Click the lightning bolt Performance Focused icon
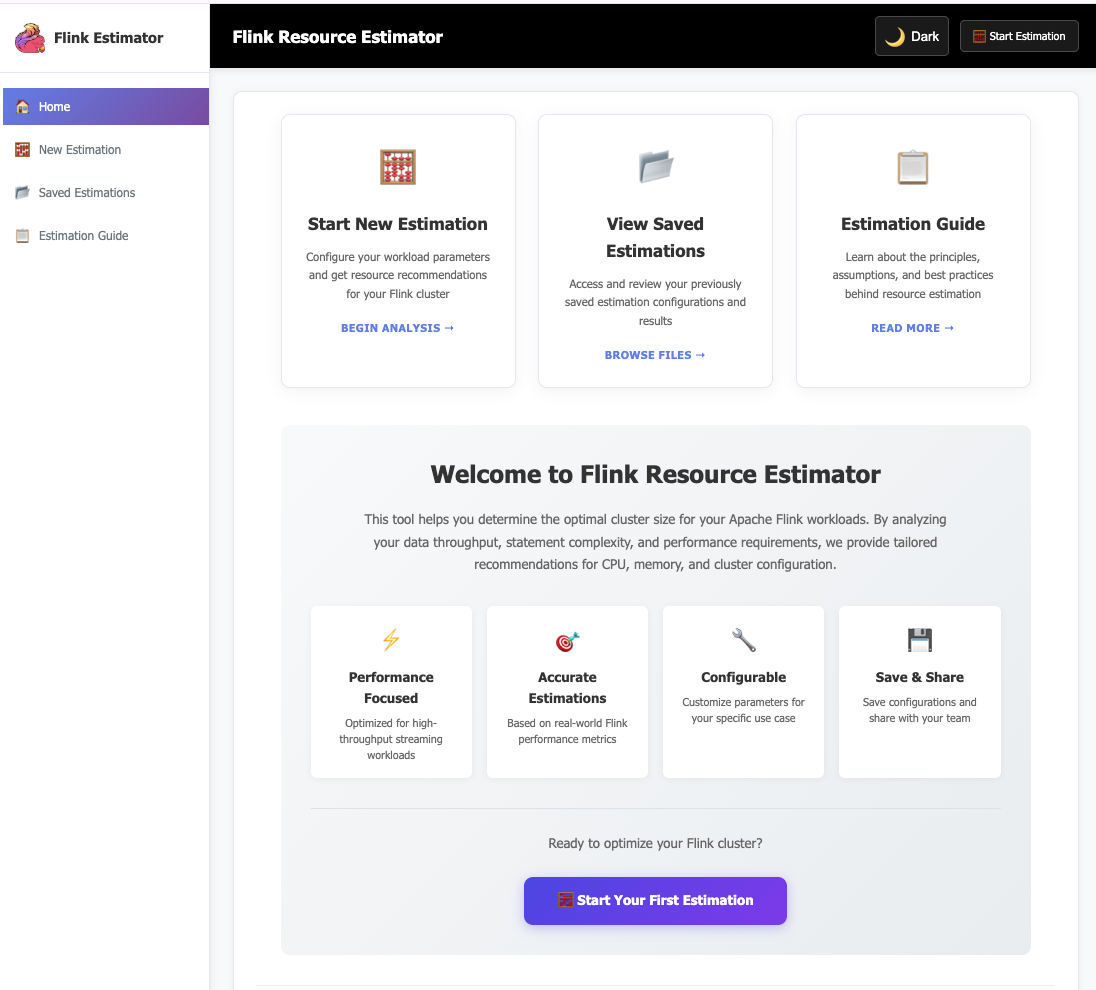This screenshot has height=990, width=1096. coord(391,640)
